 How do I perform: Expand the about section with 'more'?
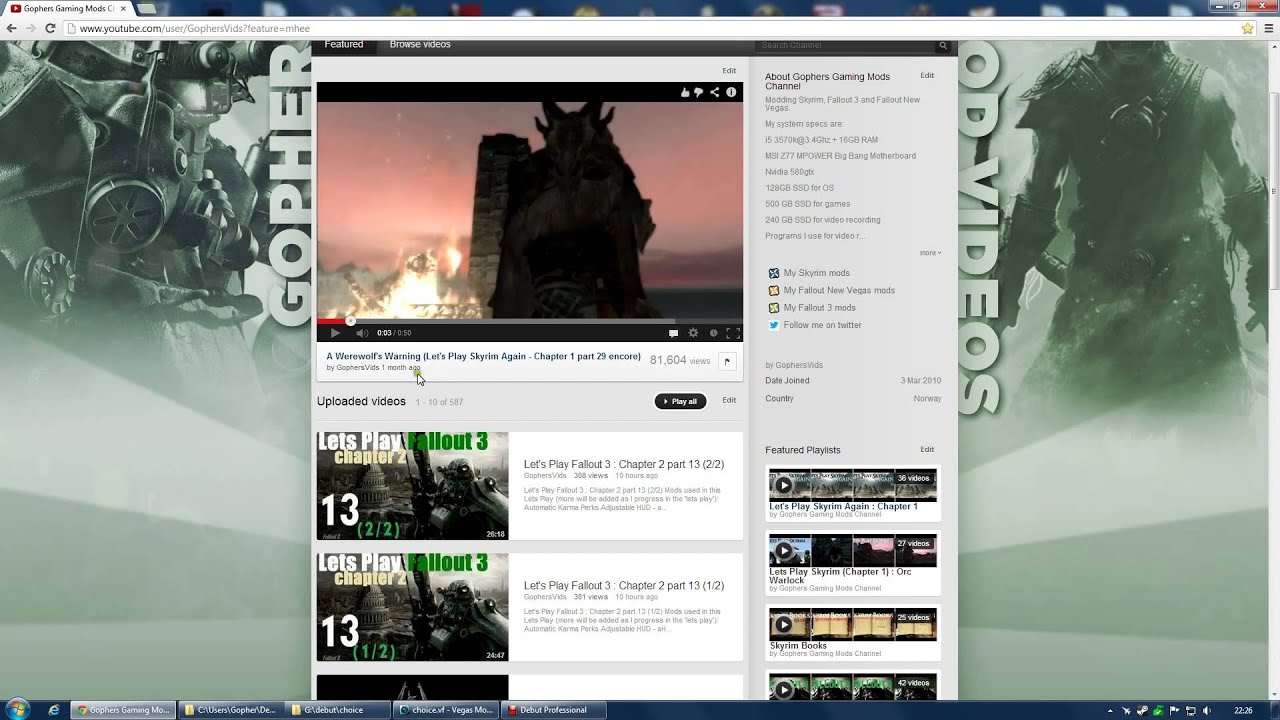point(930,253)
